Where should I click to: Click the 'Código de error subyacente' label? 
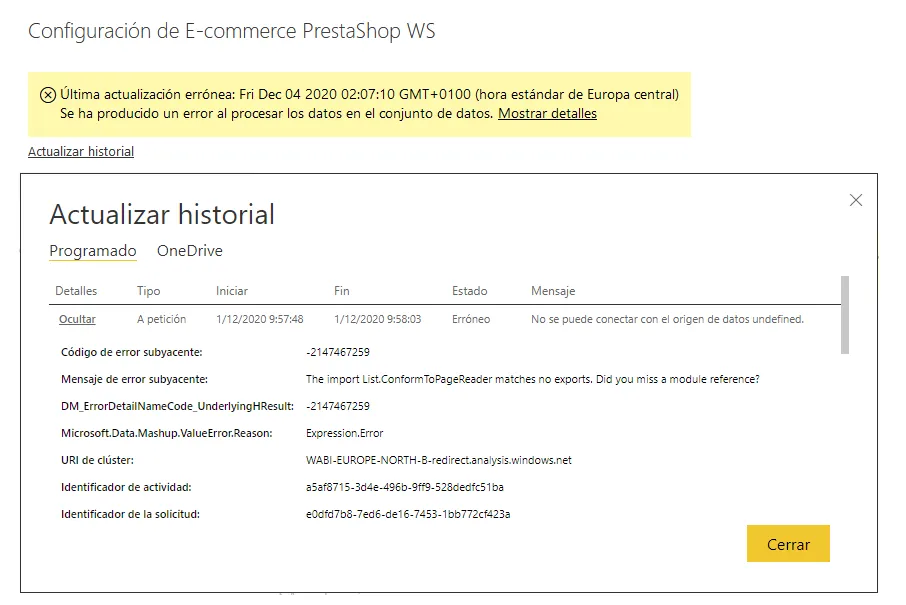132,352
